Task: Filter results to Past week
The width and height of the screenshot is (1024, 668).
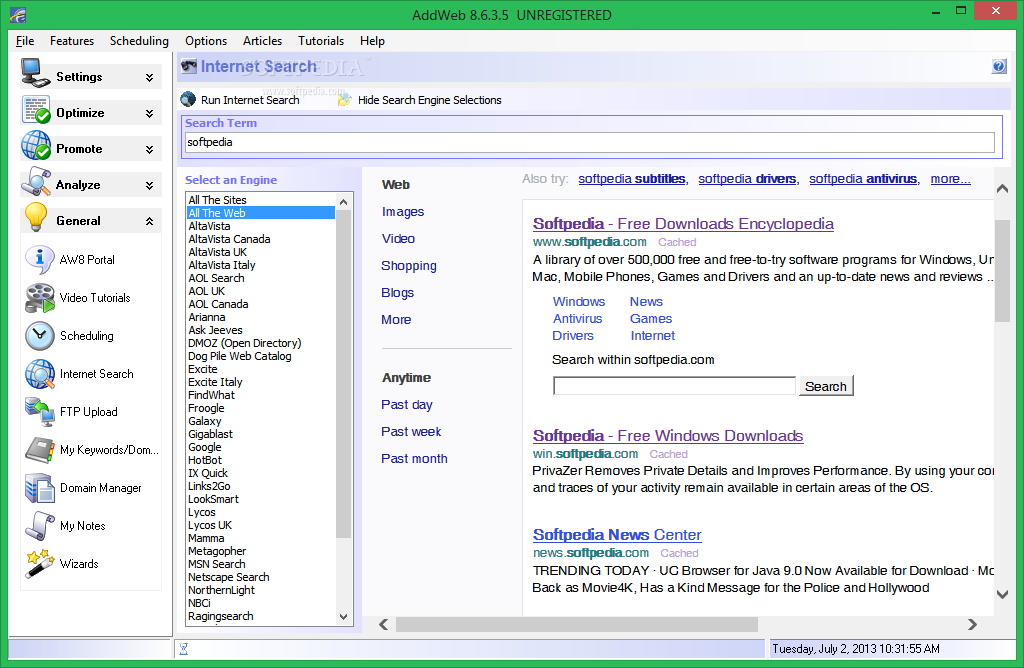Action: tap(411, 432)
